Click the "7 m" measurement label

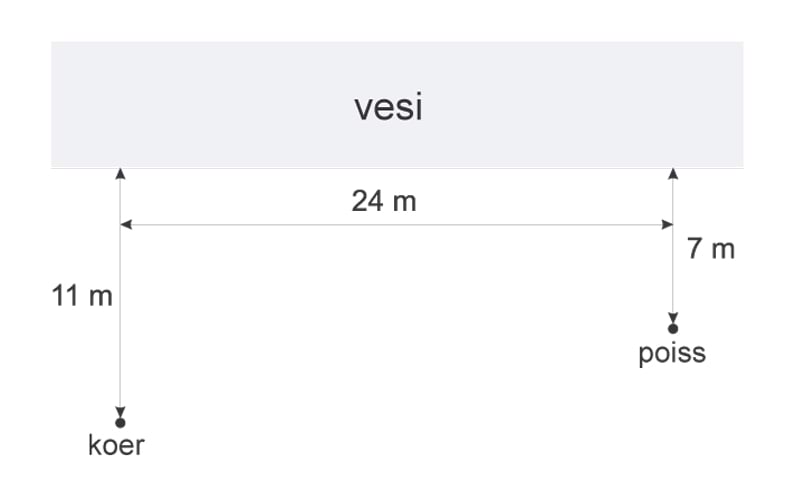tap(711, 249)
